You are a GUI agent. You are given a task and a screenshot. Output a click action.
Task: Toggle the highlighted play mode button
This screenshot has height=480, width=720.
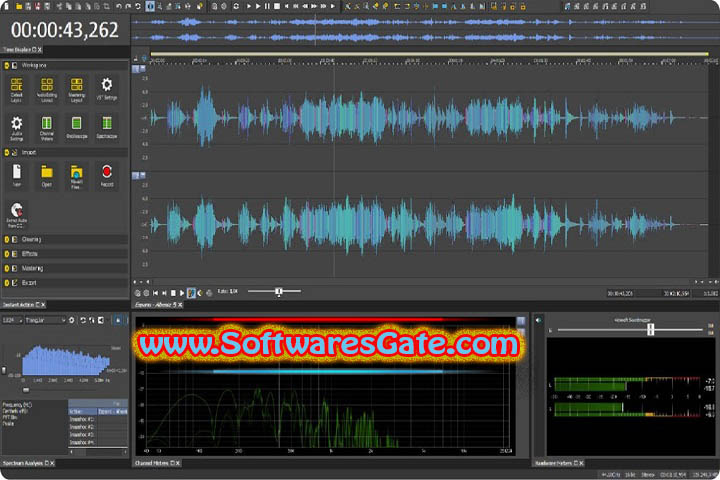[x=191, y=293]
